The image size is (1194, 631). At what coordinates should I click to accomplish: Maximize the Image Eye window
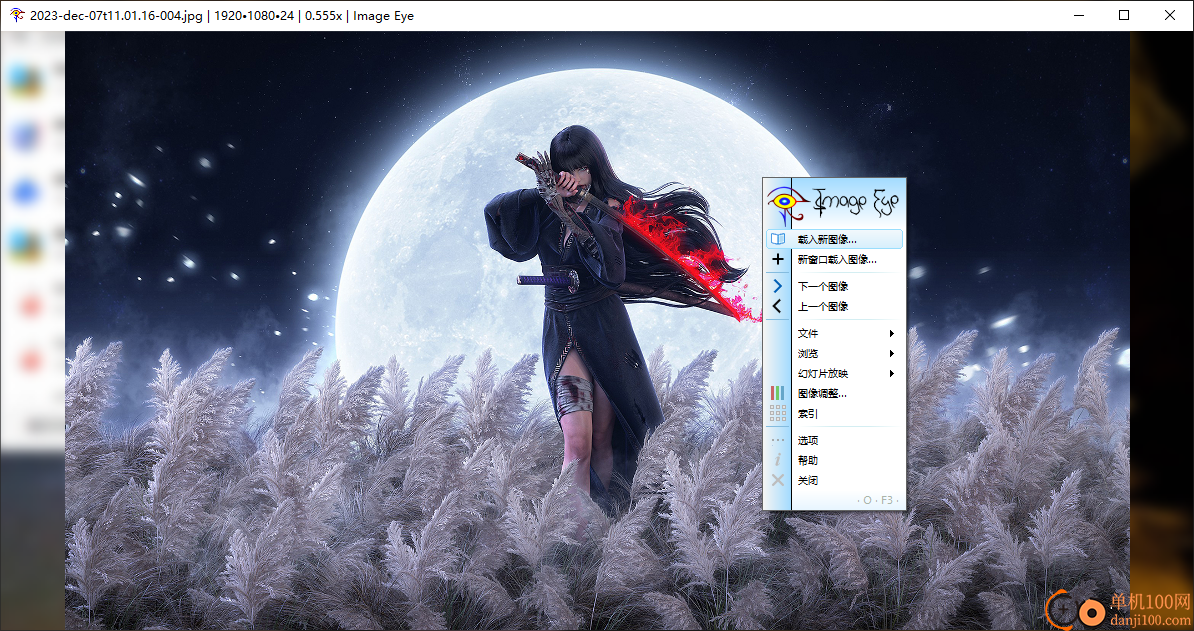tap(1124, 15)
